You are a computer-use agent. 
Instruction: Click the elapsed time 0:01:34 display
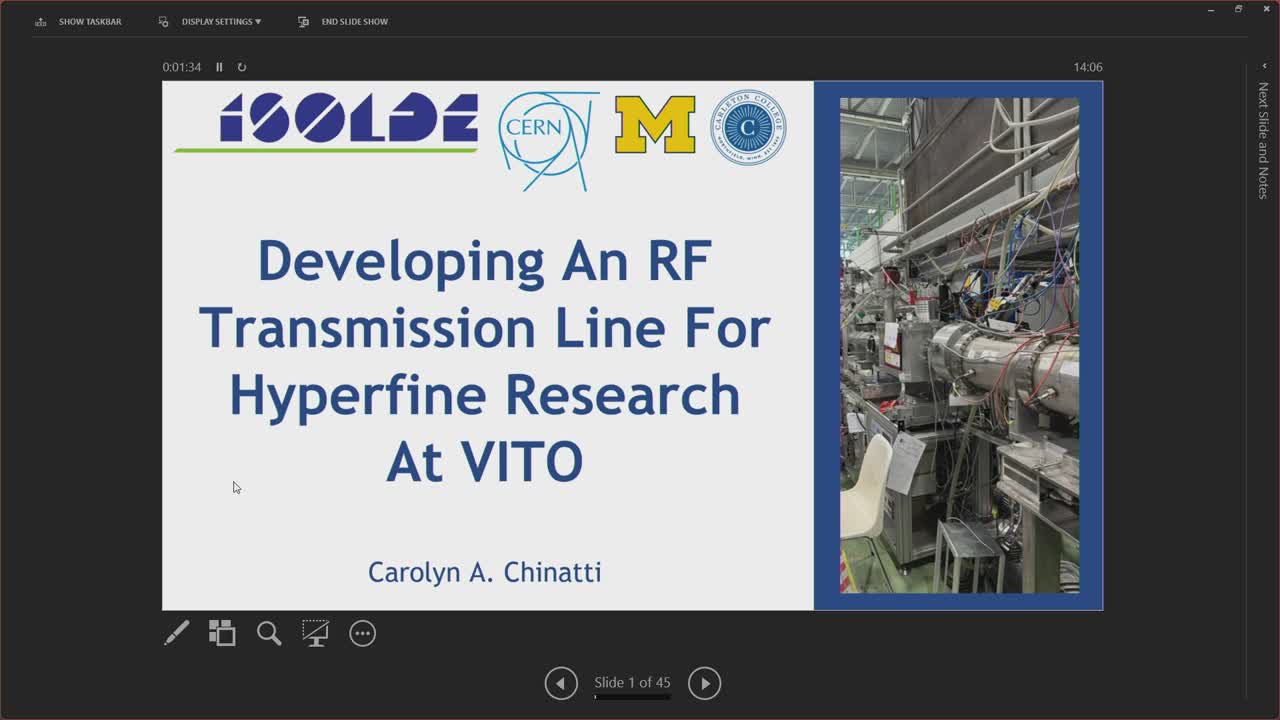182,67
